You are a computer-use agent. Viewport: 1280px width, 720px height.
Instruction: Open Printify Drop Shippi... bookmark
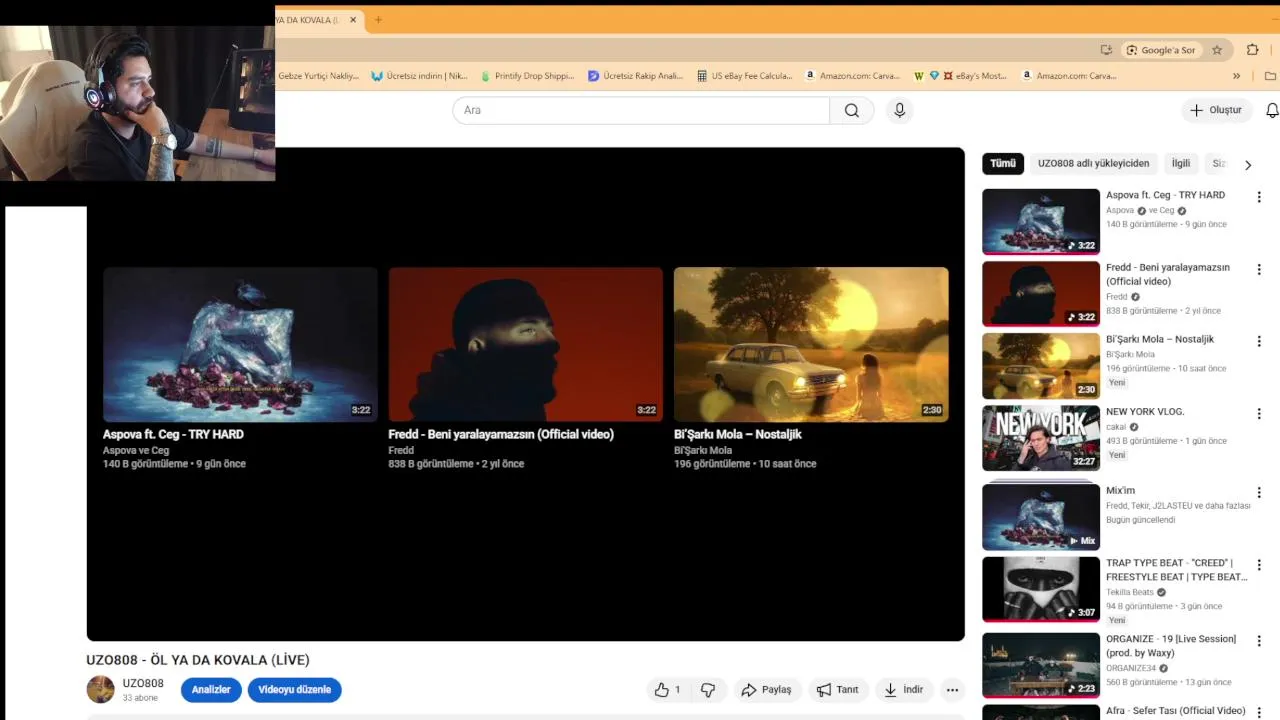pyautogui.click(x=527, y=76)
